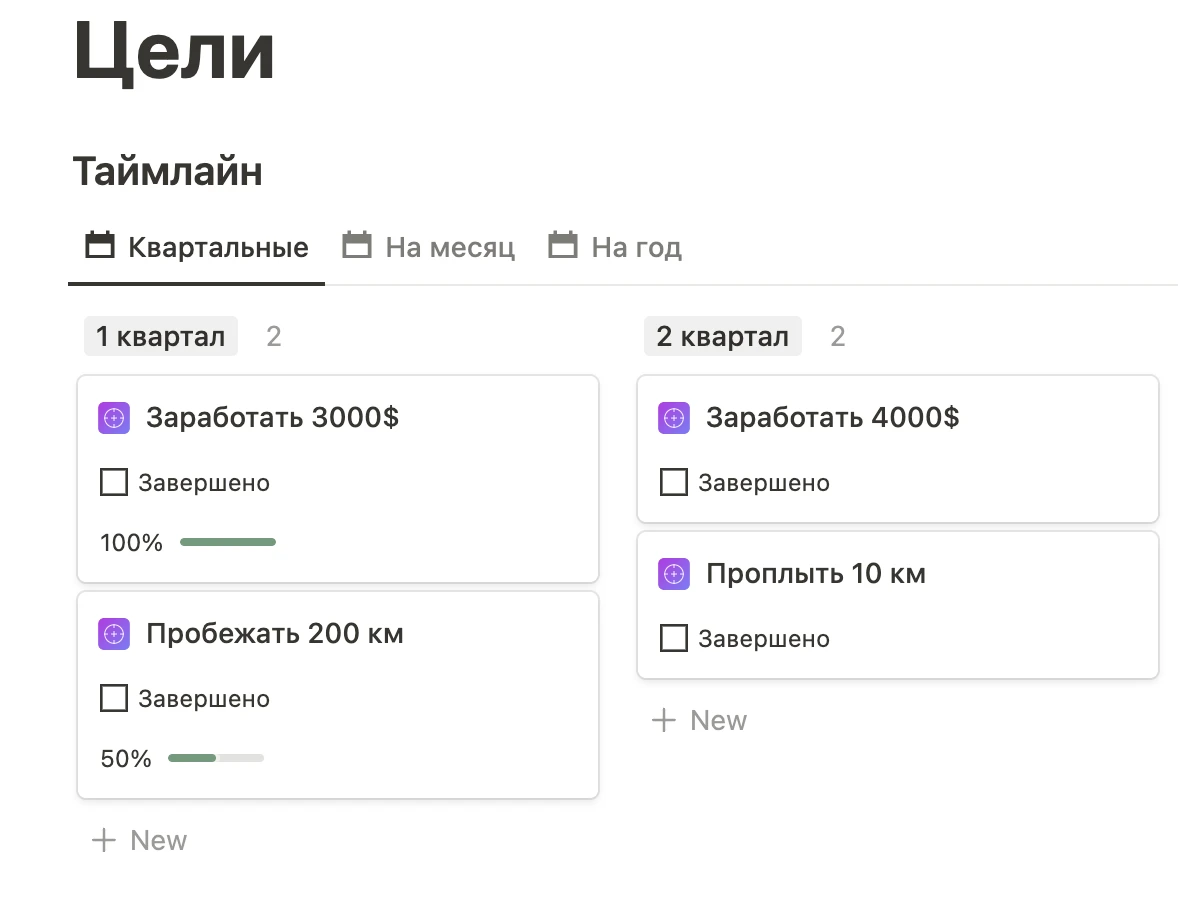Click calendar icon beside На месяц tab
The height and width of the screenshot is (898, 1178).
pos(357,246)
